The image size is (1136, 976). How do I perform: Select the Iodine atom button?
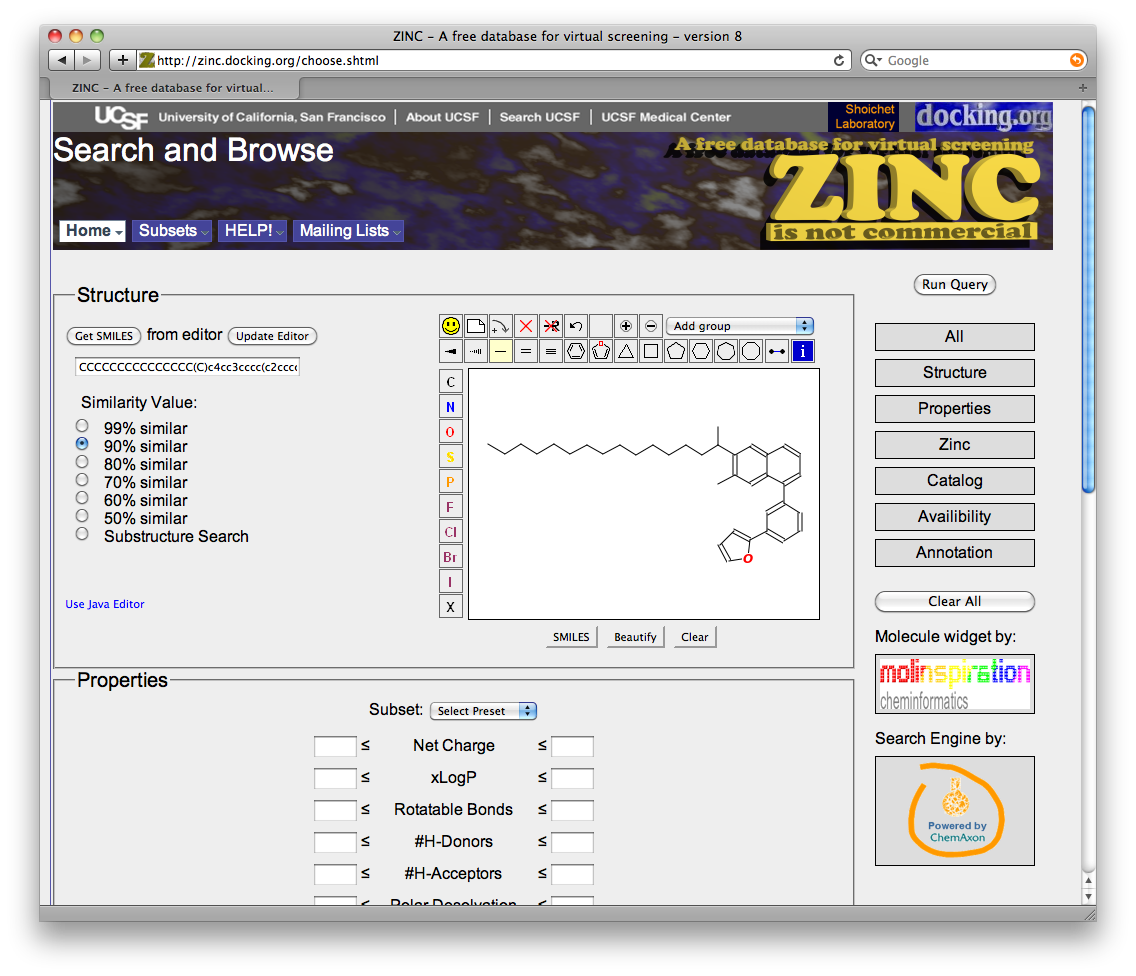[x=451, y=582]
